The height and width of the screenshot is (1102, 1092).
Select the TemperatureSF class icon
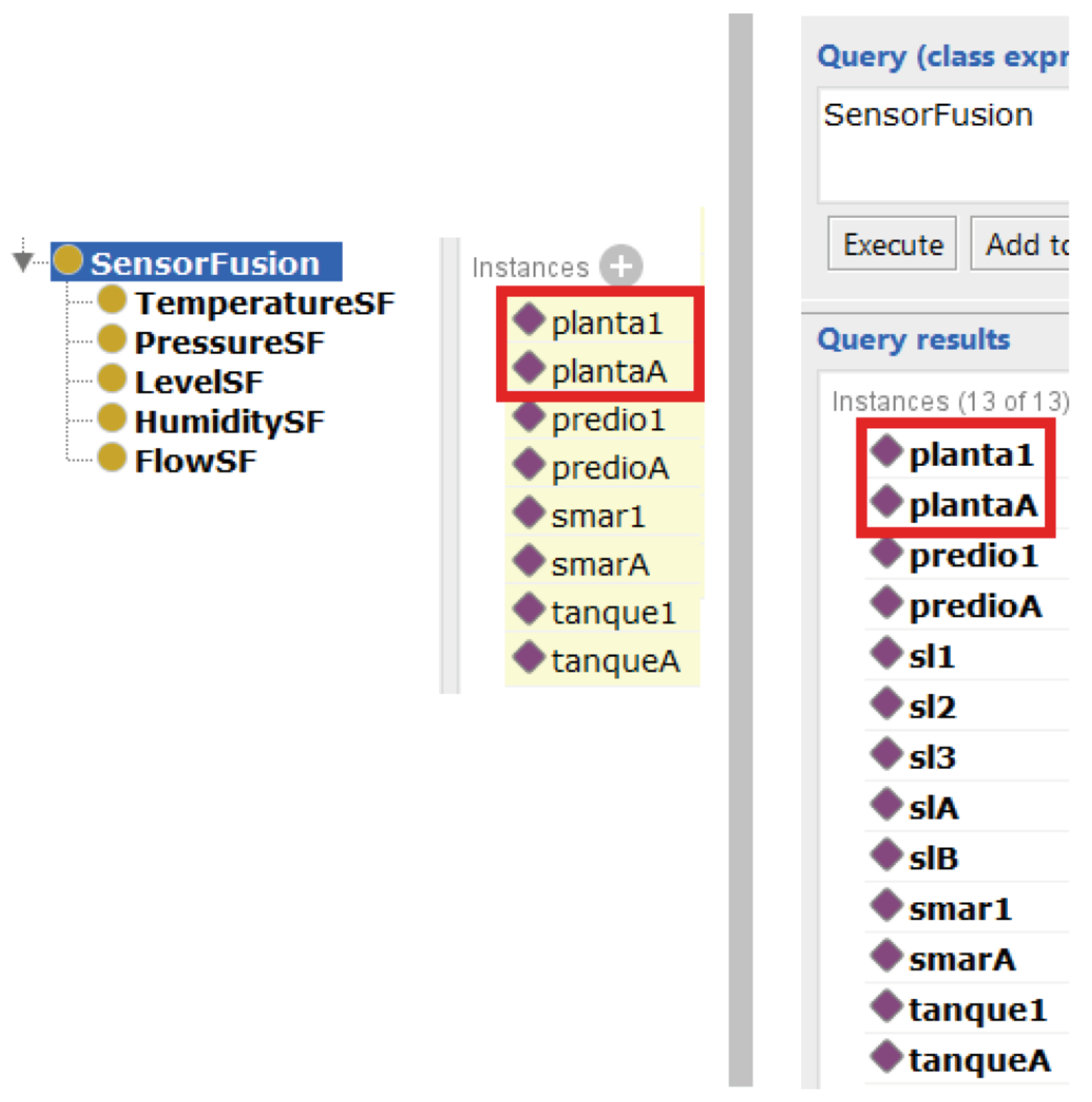(113, 301)
